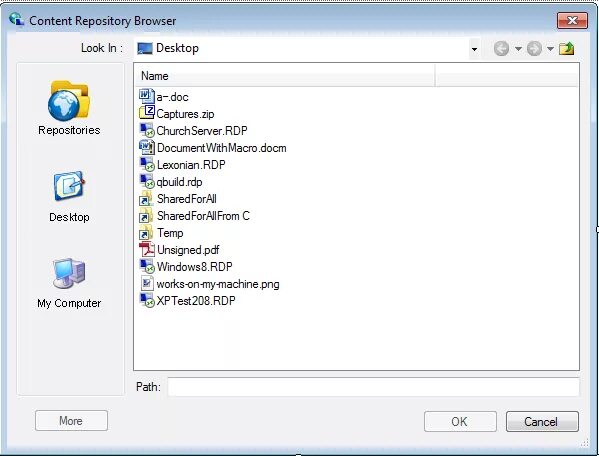This screenshot has width=599, height=456.
Task: Select the SharedForAll entry name
Action: click(186, 199)
